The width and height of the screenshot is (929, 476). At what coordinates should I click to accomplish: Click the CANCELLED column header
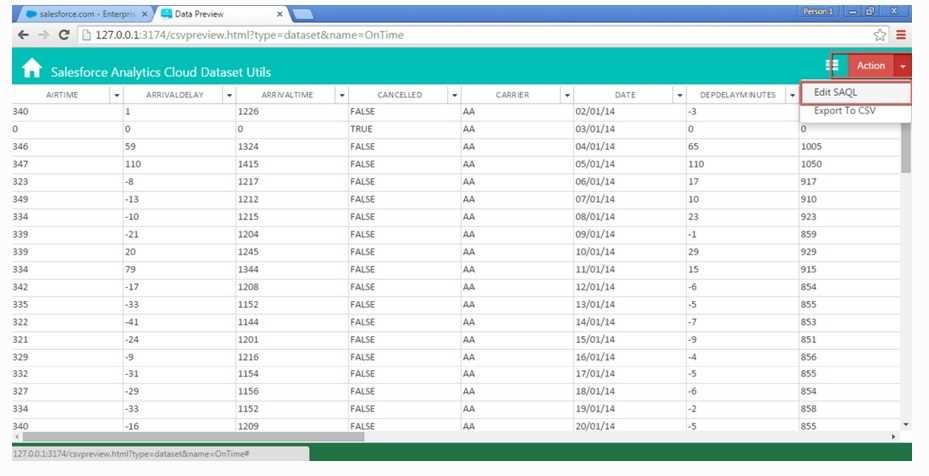(x=399, y=95)
